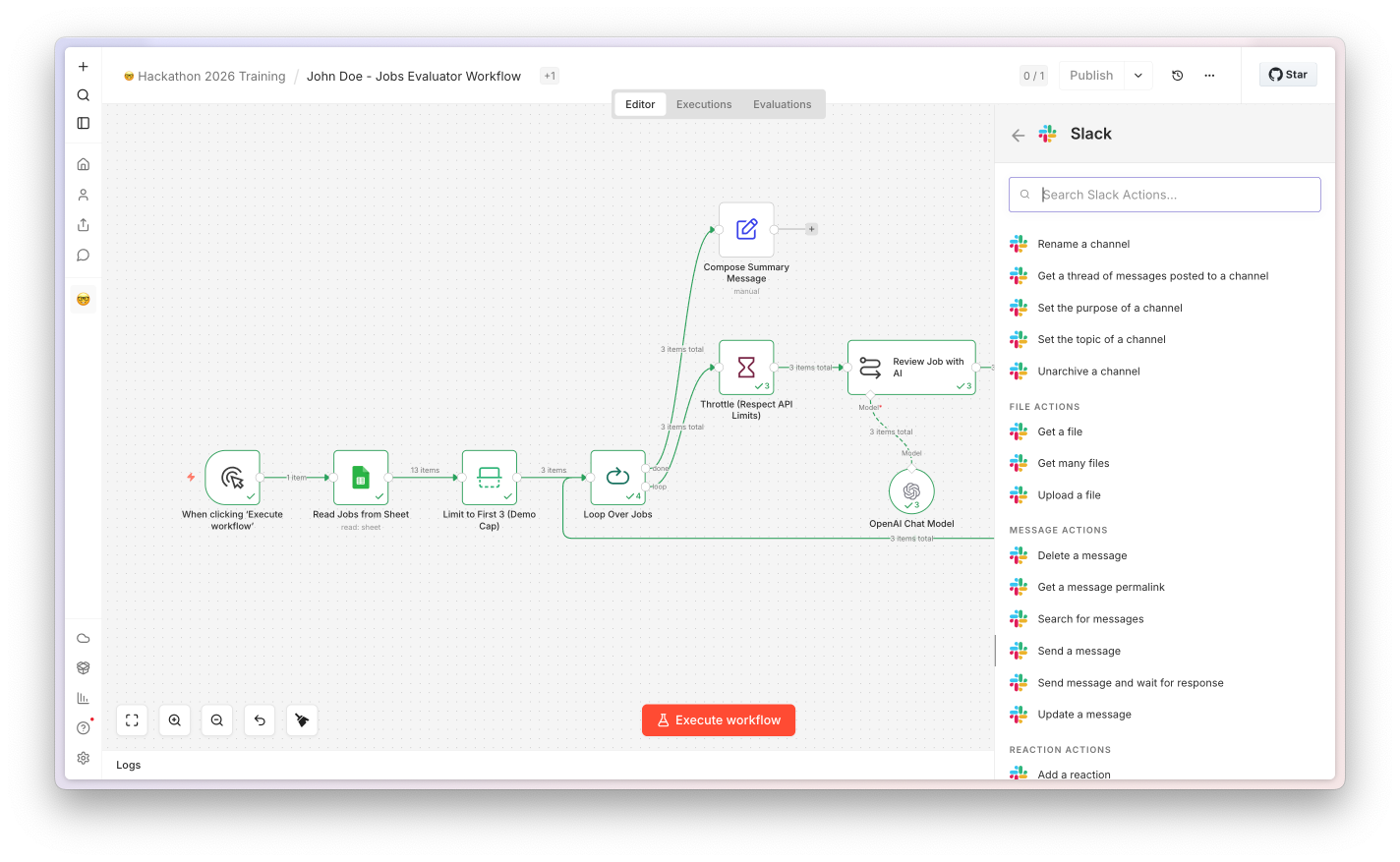
Task: Toggle the left sidebar panel icon
Action: click(84, 123)
